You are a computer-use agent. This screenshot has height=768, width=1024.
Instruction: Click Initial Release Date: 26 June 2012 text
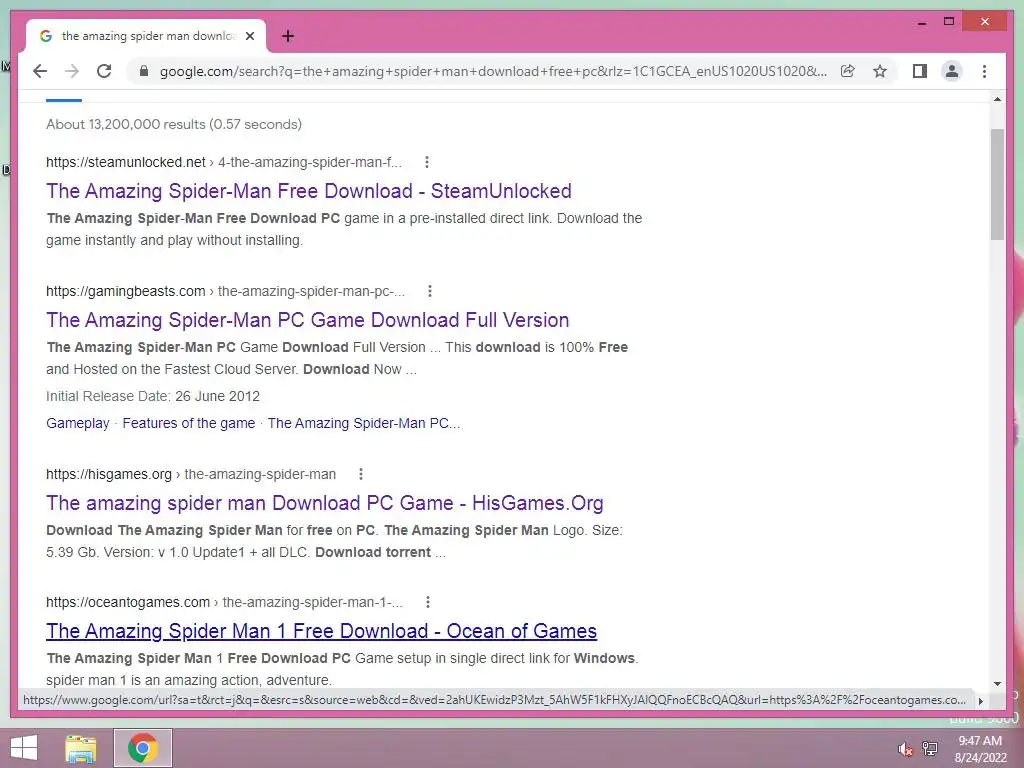[x=153, y=396]
